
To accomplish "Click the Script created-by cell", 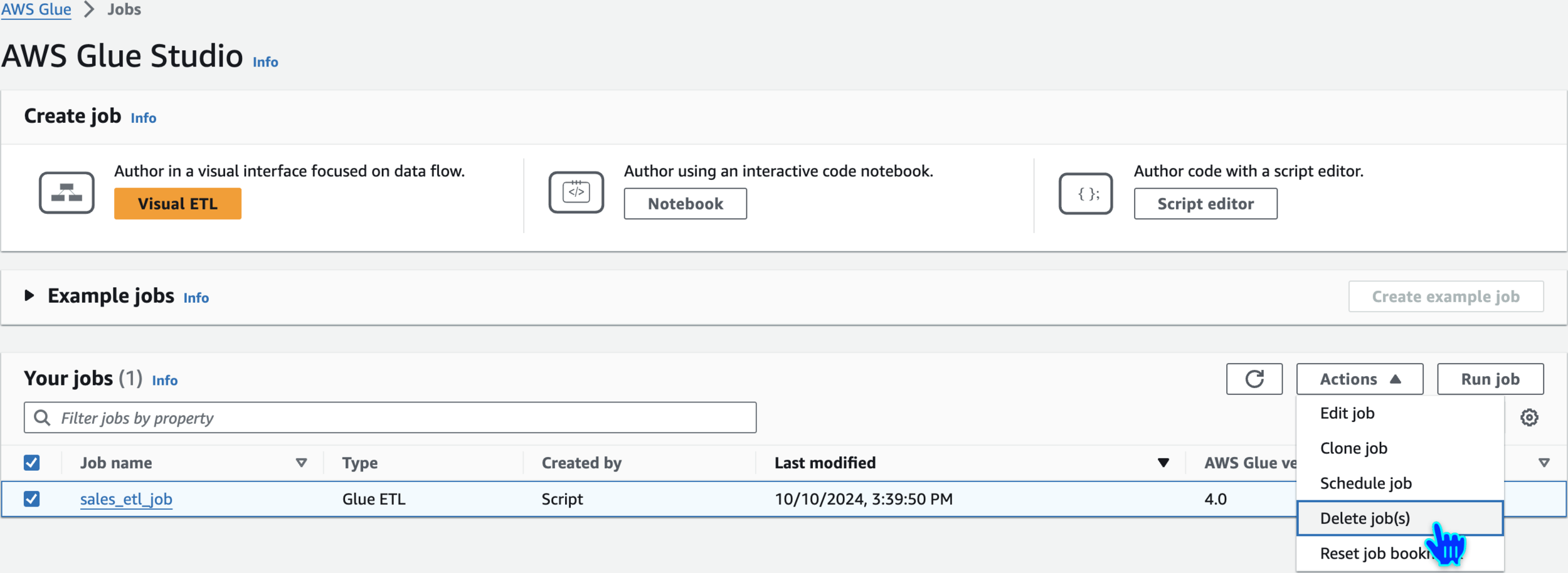I will [562, 499].
